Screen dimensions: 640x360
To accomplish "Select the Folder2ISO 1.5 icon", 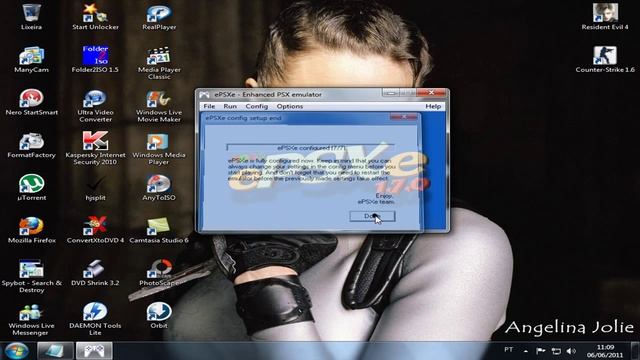I will click(x=95, y=59).
